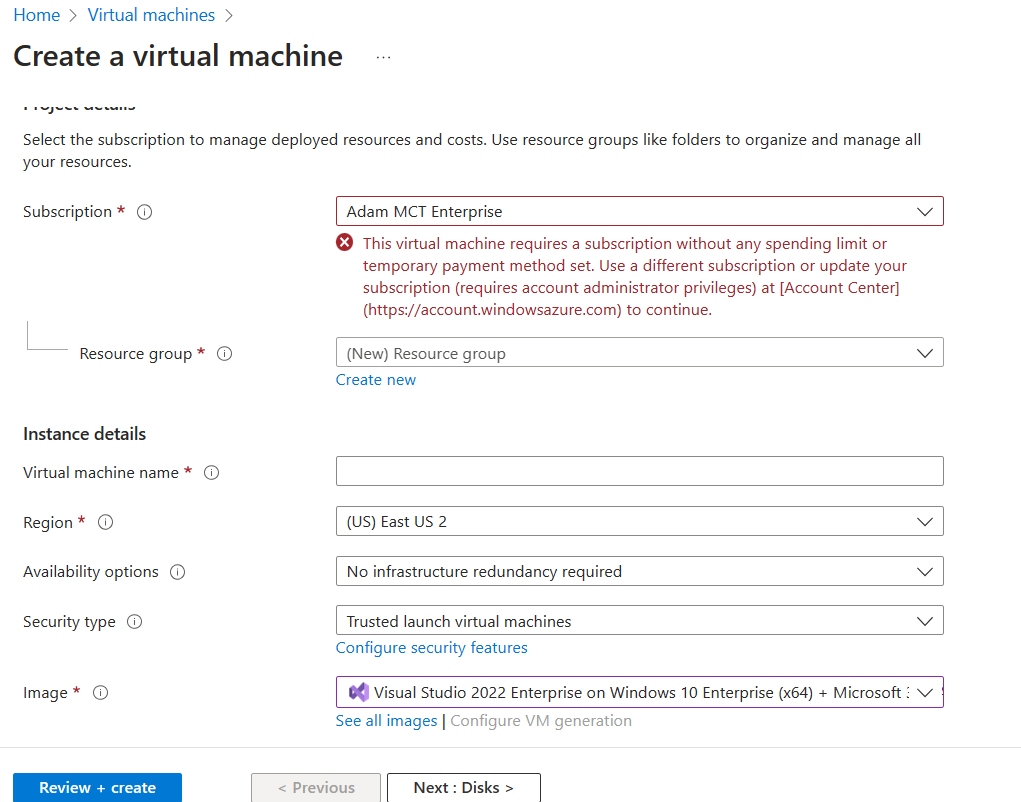Open the ellipsis menu next to page title

[x=384, y=57]
